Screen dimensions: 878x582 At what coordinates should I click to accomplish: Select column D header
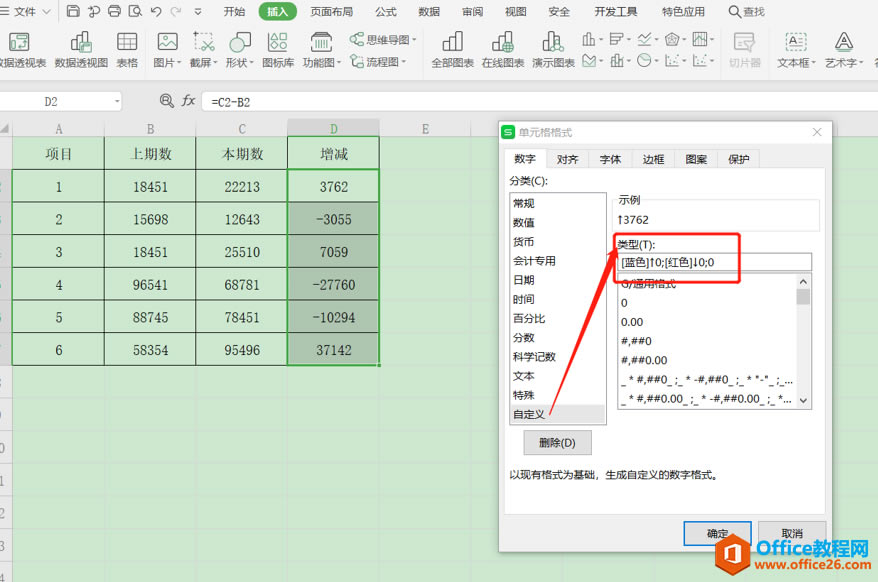click(333, 128)
